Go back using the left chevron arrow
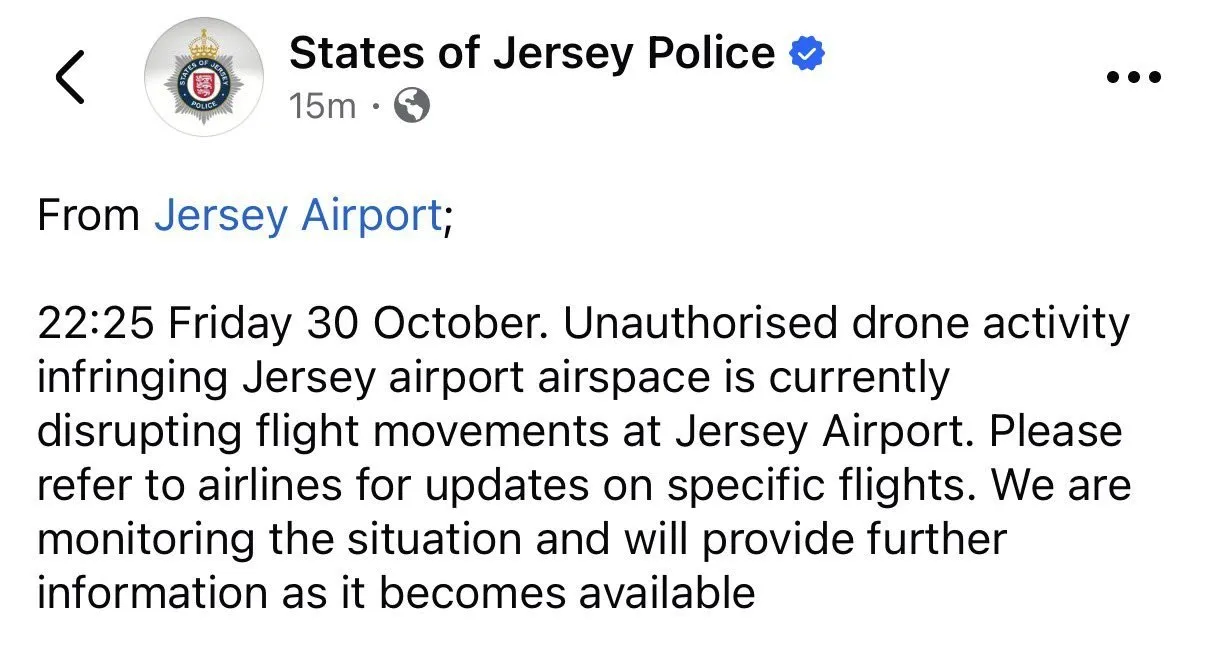Image resolution: width=1206 pixels, height=645 pixels. [x=70, y=77]
